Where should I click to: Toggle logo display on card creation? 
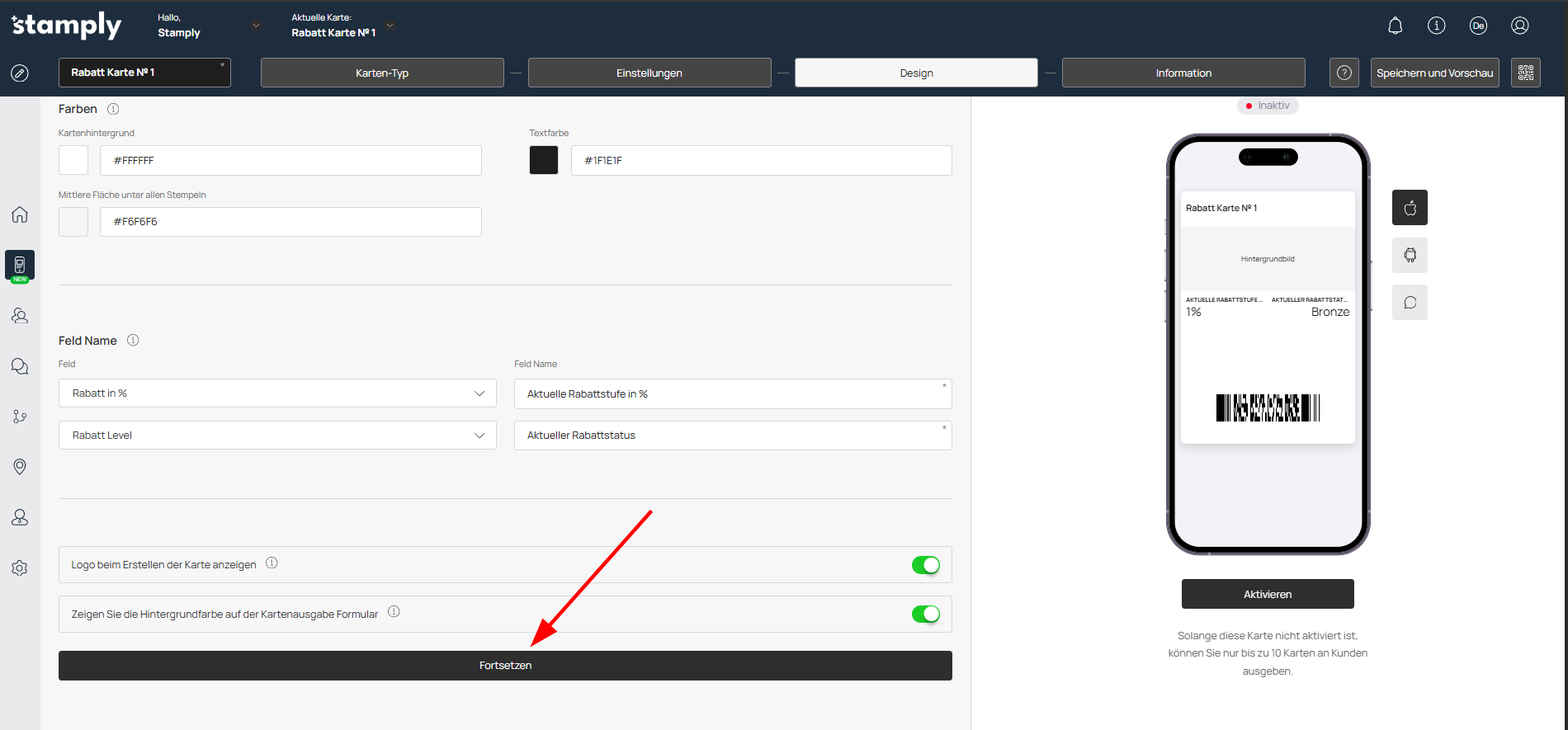click(925, 565)
